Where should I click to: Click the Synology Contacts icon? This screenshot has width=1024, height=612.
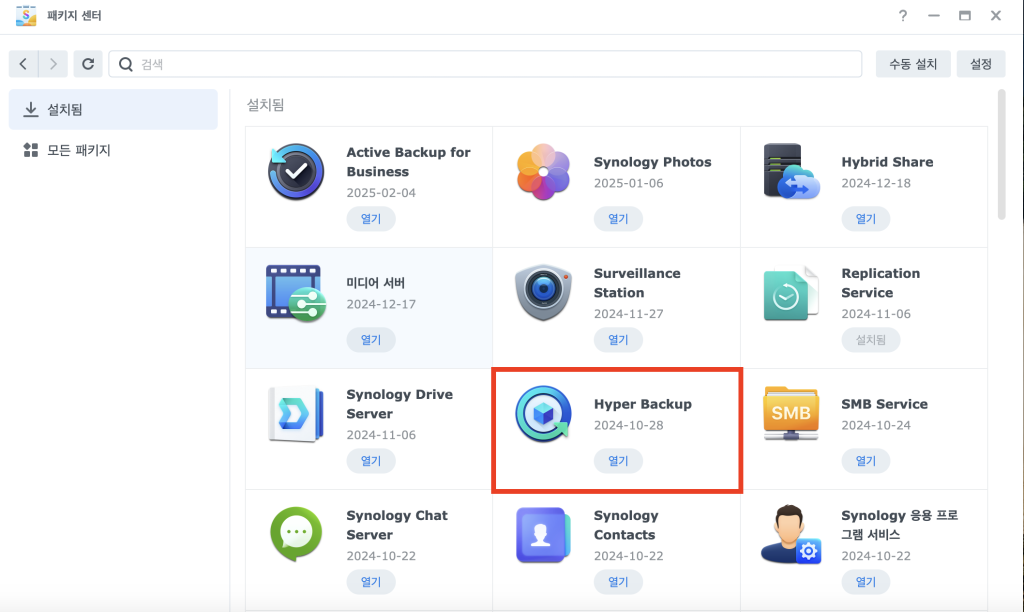[543, 535]
